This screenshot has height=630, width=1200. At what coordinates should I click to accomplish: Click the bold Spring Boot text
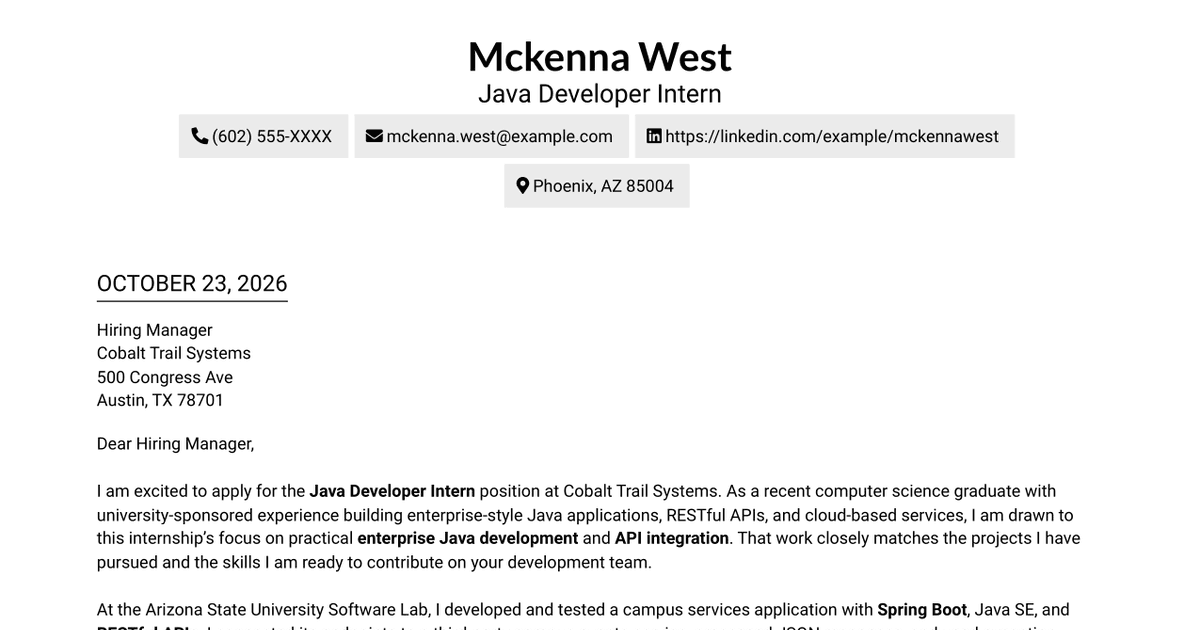point(922,609)
